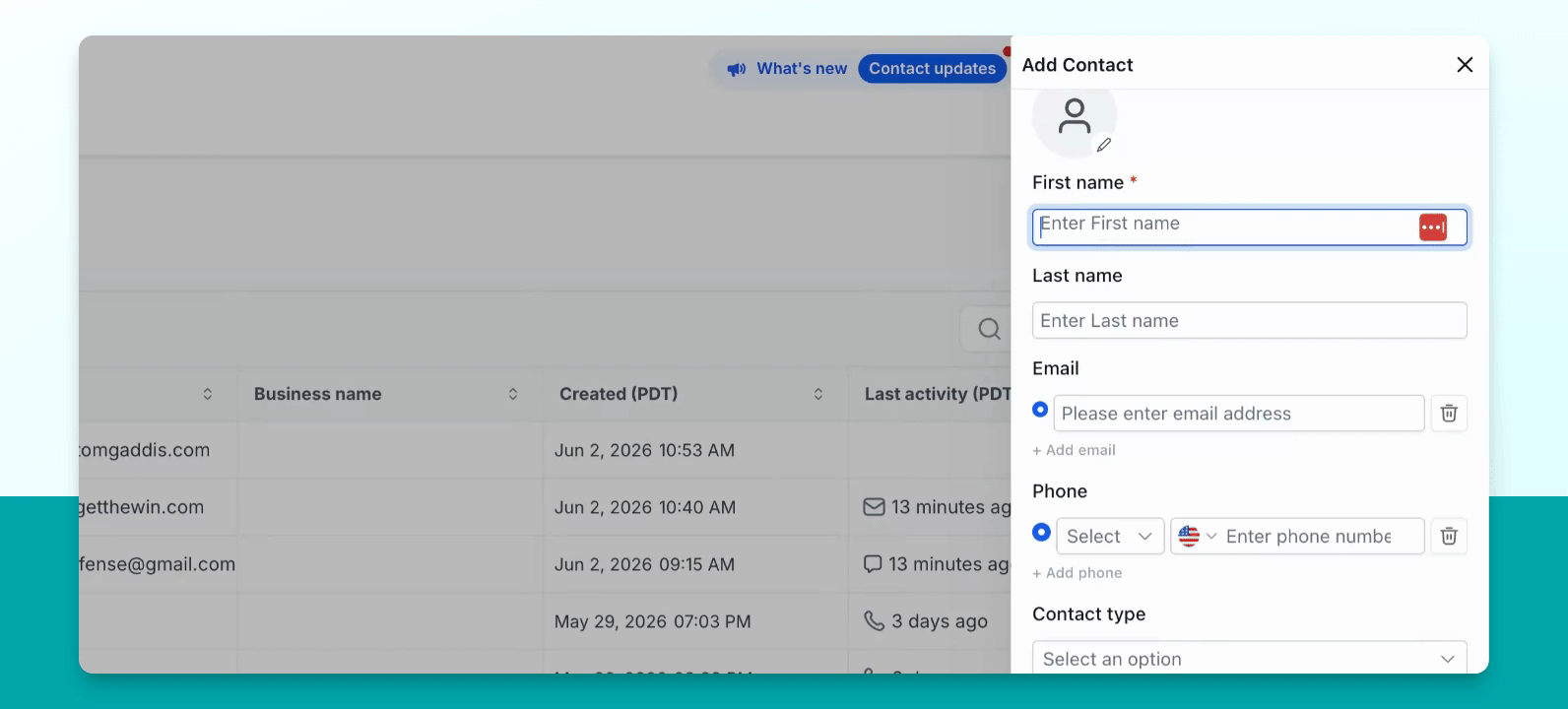1568x709 pixels.
Task: Edit the contact avatar photo
Action: pyautogui.click(x=1104, y=145)
